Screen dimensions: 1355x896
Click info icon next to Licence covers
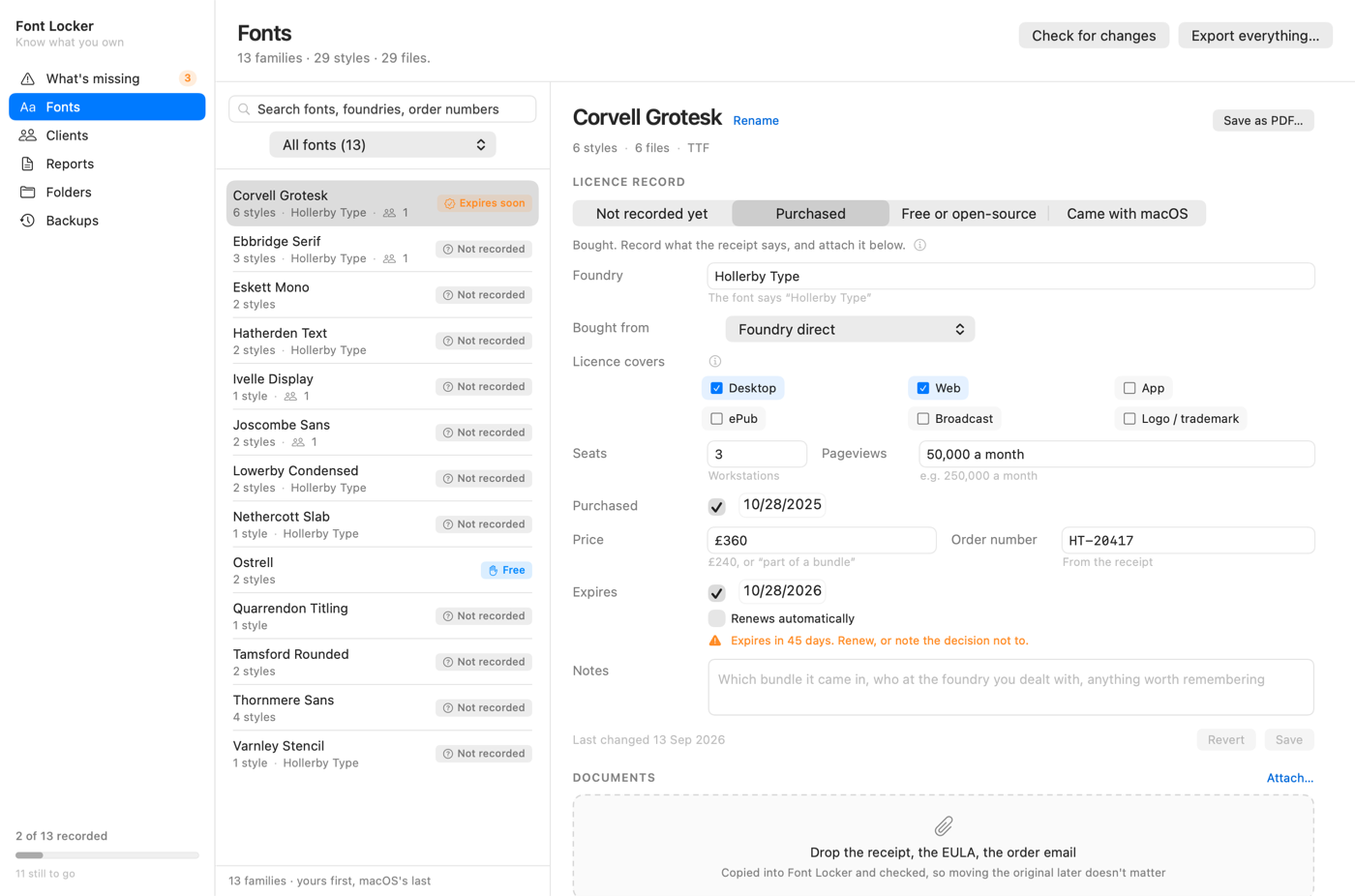click(x=714, y=361)
